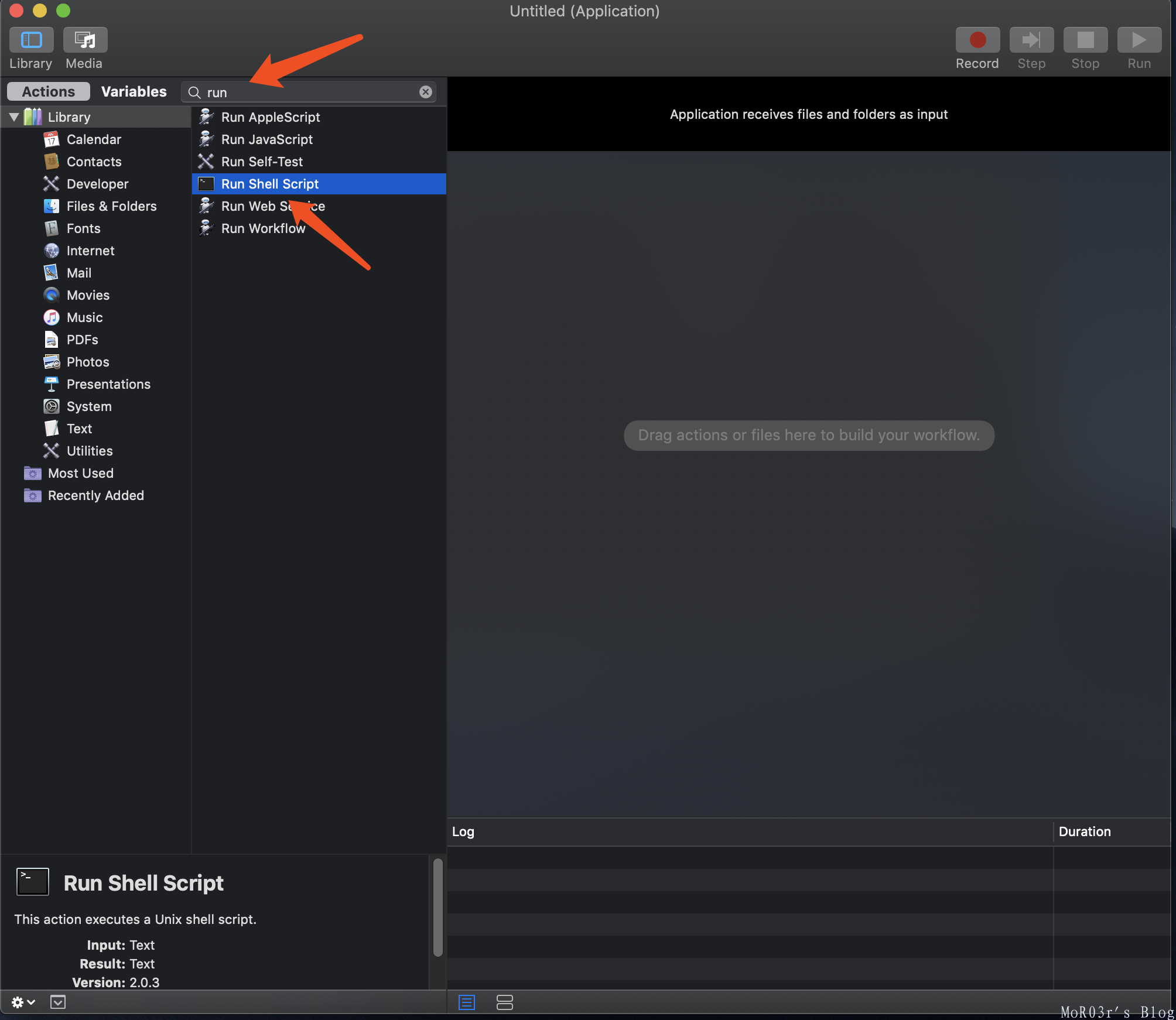Screen dimensions: 1176x1020
Task: Select the Contacts category
Action: 96,162
